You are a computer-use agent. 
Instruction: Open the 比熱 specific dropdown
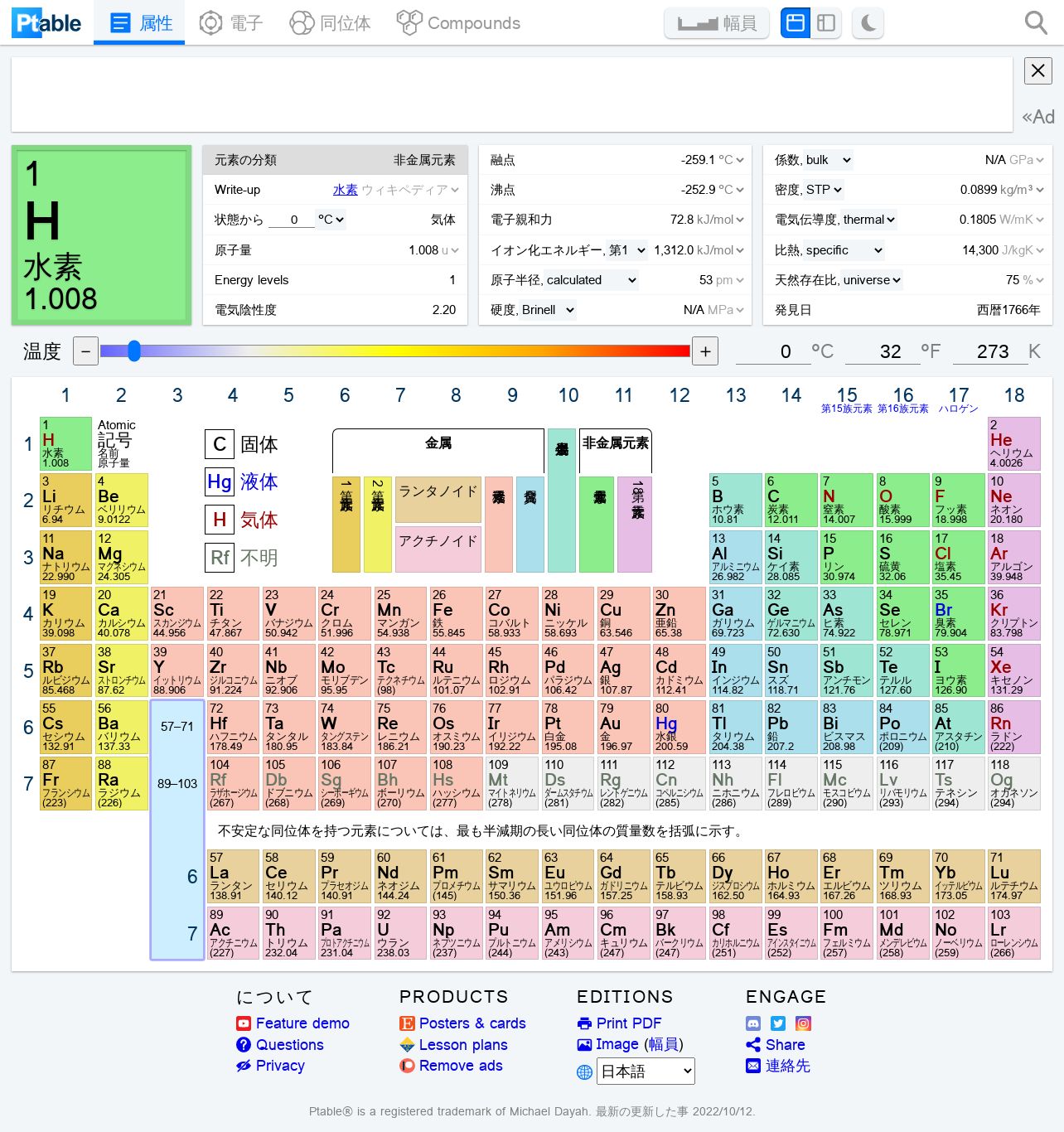pyautogui.click(x=844, y=250)
